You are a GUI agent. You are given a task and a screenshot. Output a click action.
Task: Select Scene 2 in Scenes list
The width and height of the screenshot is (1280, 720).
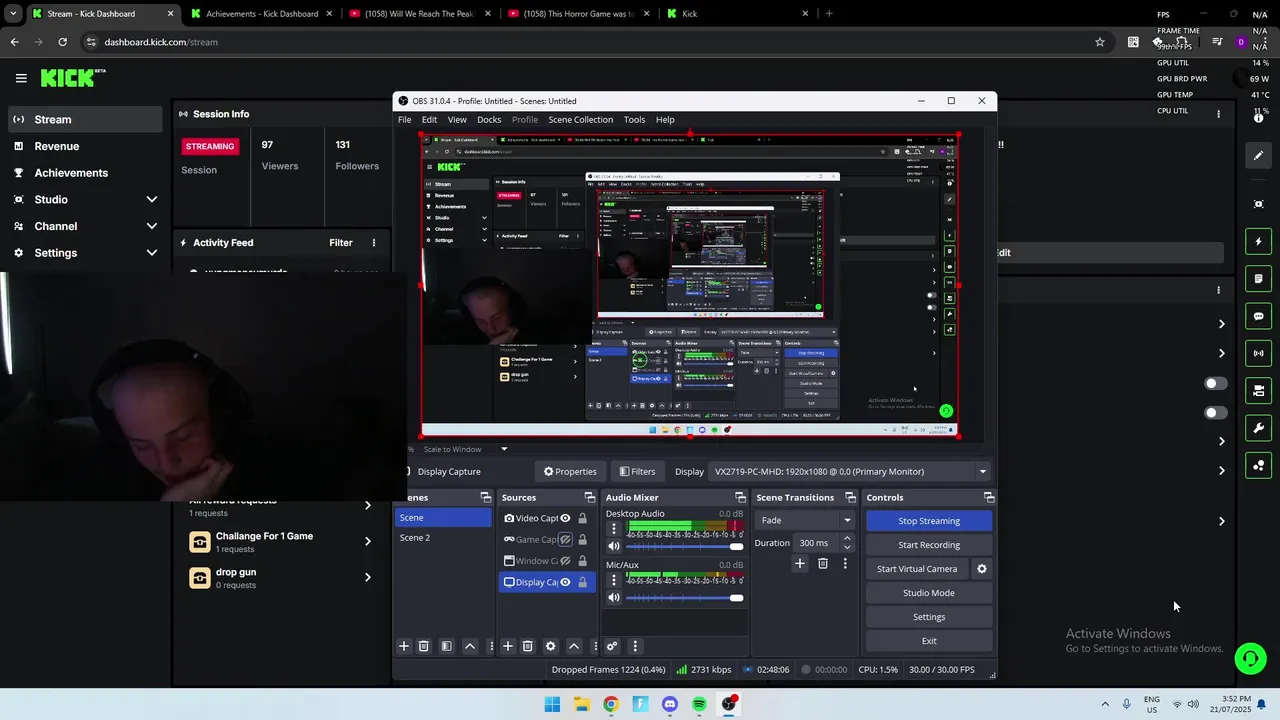[x=443, y=538]
